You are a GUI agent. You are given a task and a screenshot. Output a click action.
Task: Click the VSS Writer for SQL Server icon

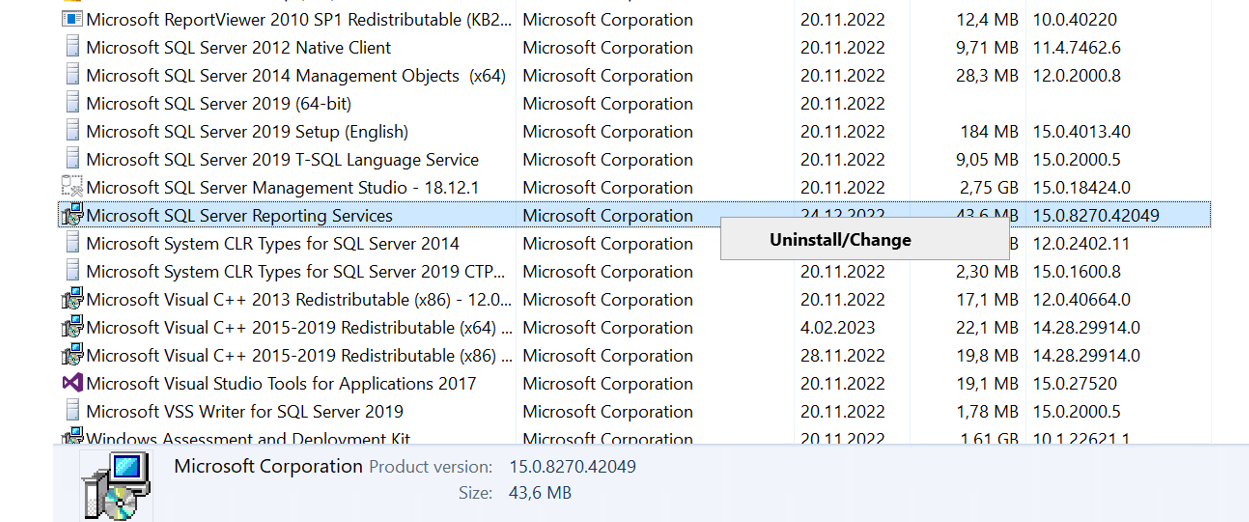point(72,411)
